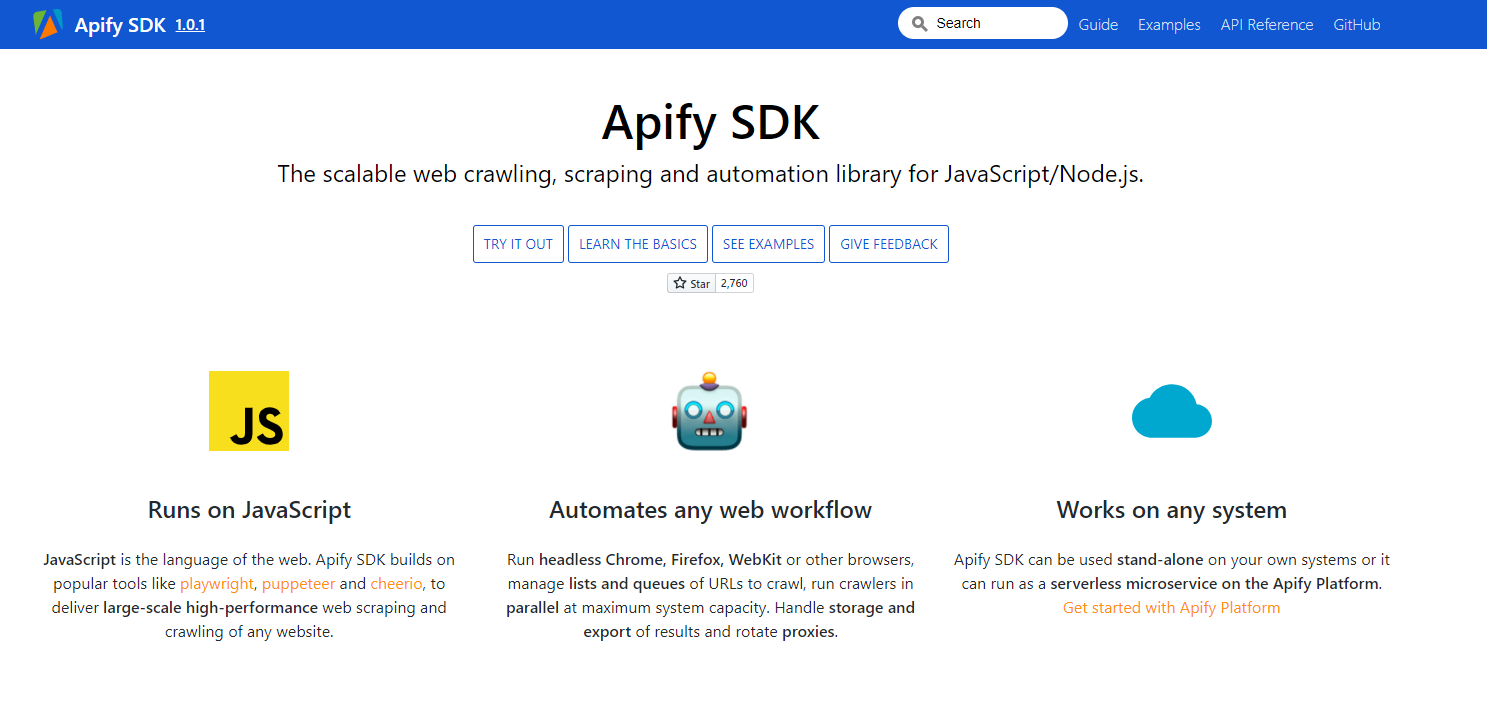
Task: Visit GitHub from the top navigation
Action: click(x=1356, y=24)
